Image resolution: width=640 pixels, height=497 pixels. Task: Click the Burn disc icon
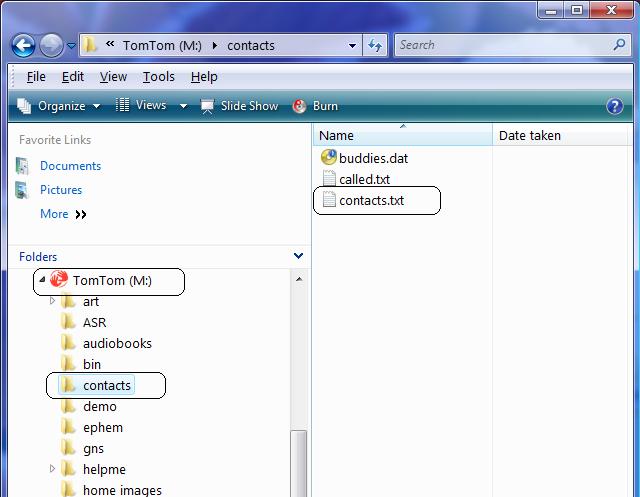point(299,106)
